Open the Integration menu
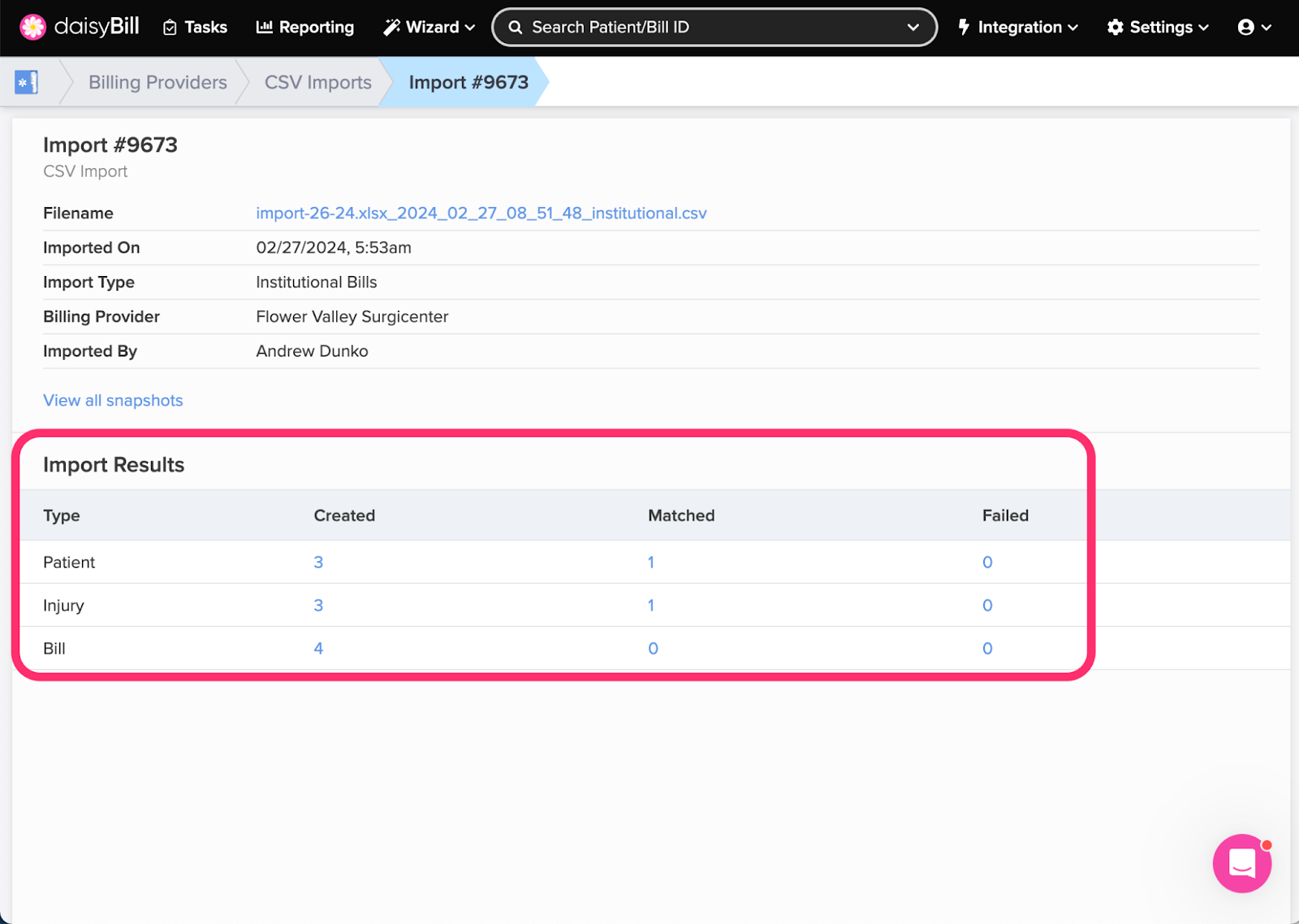This screenshot has width=1299, height=924. click(x=1018, y=28)
